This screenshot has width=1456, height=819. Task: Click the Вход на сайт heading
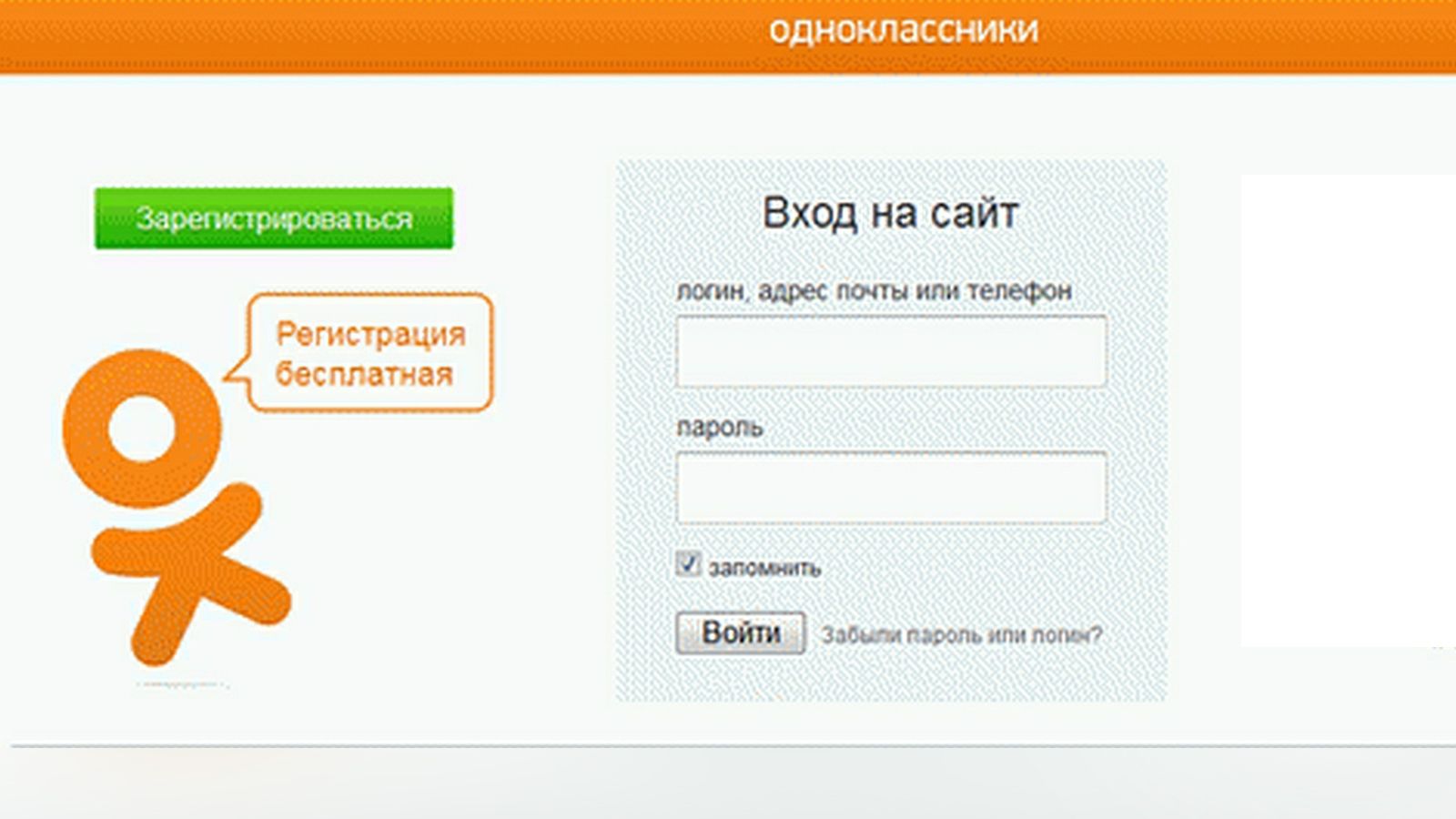[891, 214]
